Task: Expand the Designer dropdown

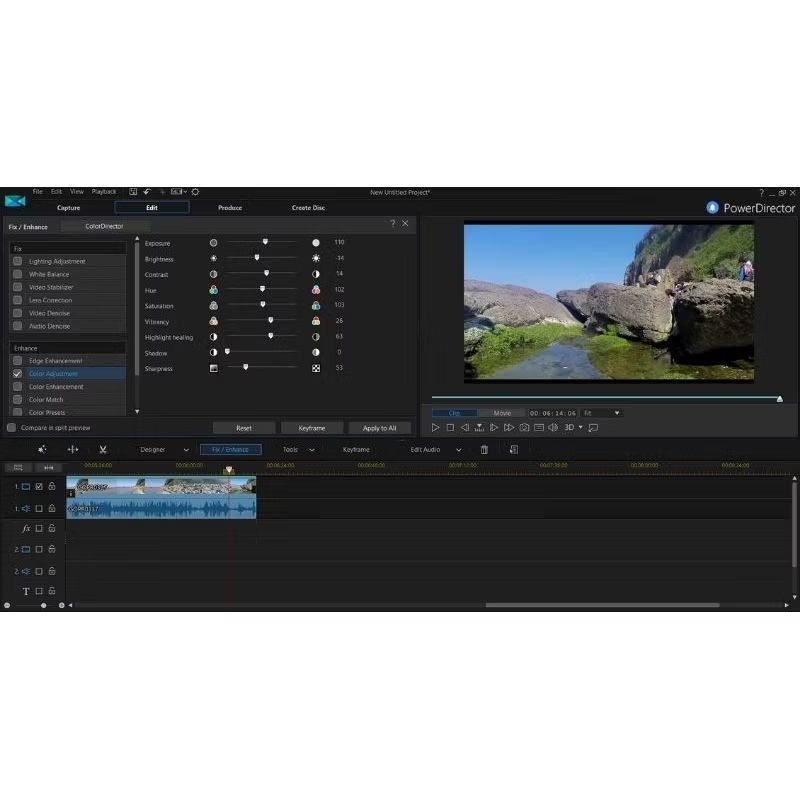Action: (164, 450)
